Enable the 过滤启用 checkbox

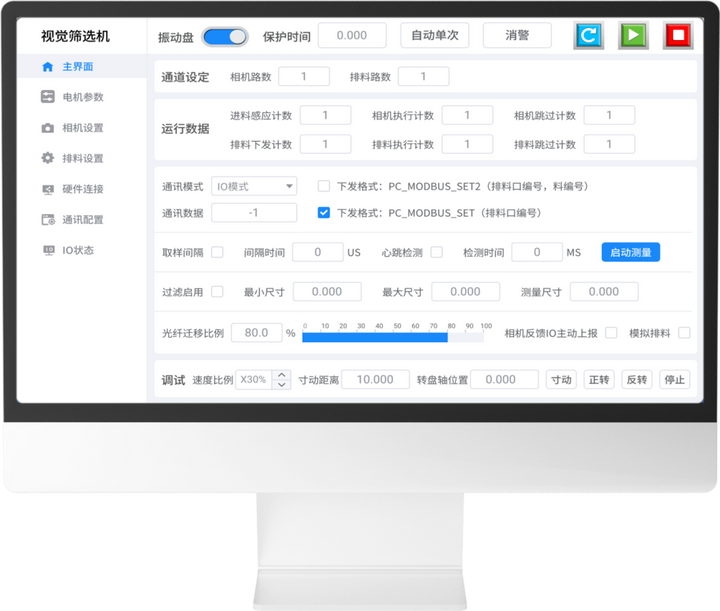tap(217, 292)
